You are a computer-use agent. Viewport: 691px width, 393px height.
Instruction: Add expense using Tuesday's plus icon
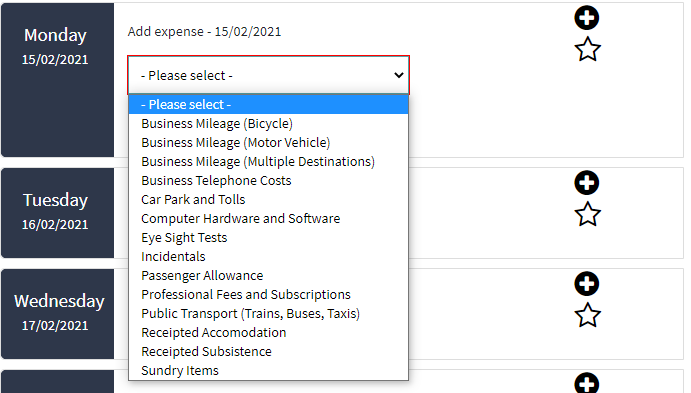click(x=587, y=183)
